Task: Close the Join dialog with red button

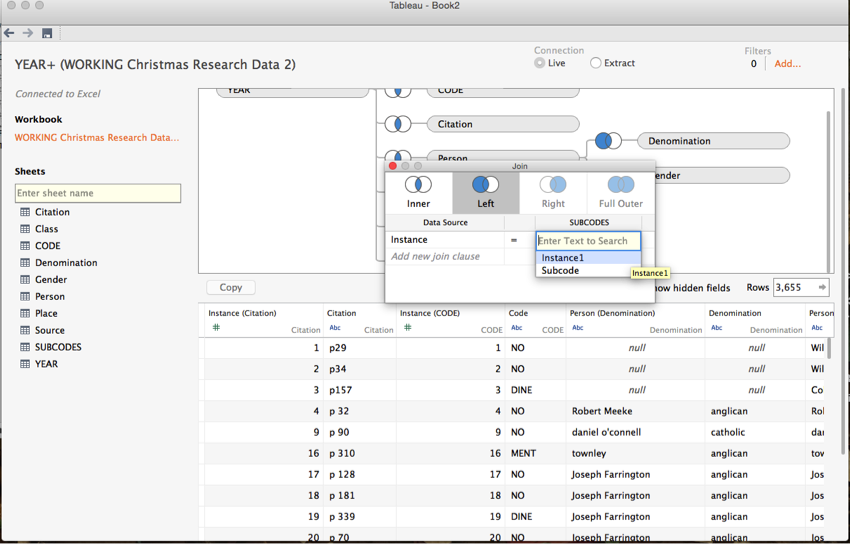Action: [393, 166]
